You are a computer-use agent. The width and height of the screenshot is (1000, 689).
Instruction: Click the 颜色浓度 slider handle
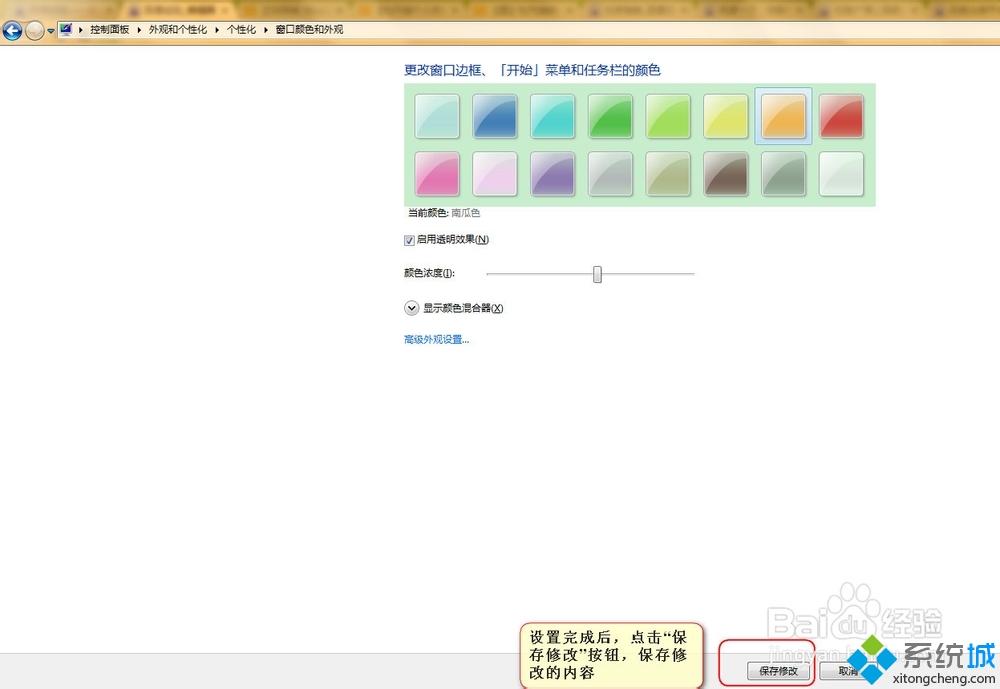point(597,274)
